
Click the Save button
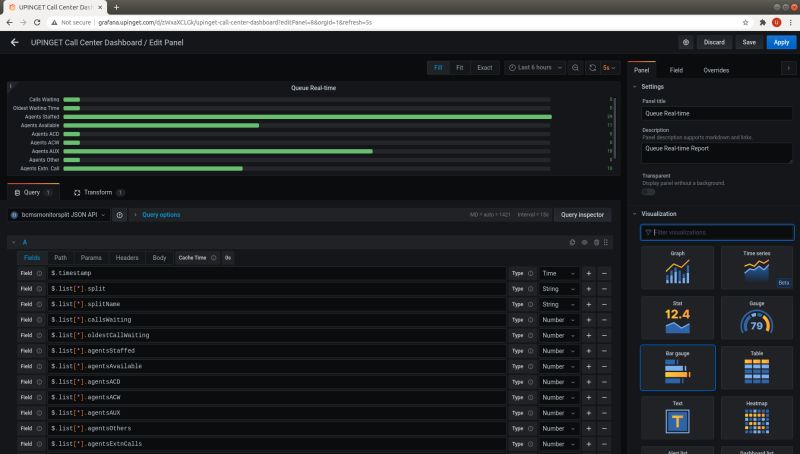tap(749, 42)
